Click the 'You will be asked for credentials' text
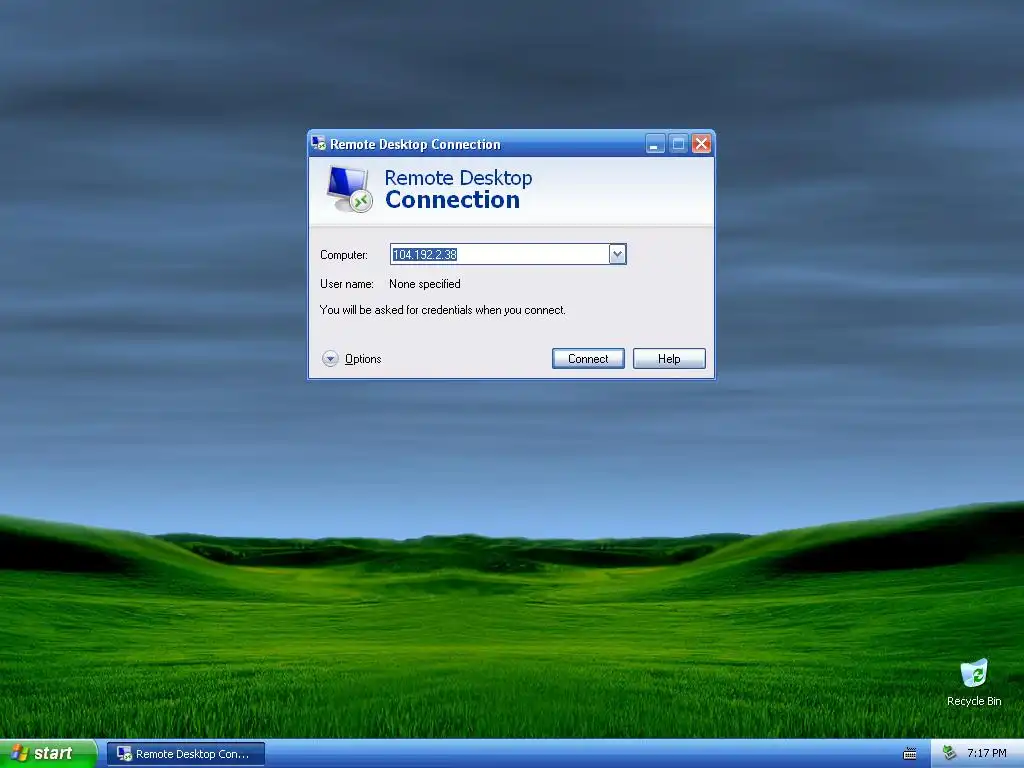The width and height of the screenshot is (1024, 768). 443,310
